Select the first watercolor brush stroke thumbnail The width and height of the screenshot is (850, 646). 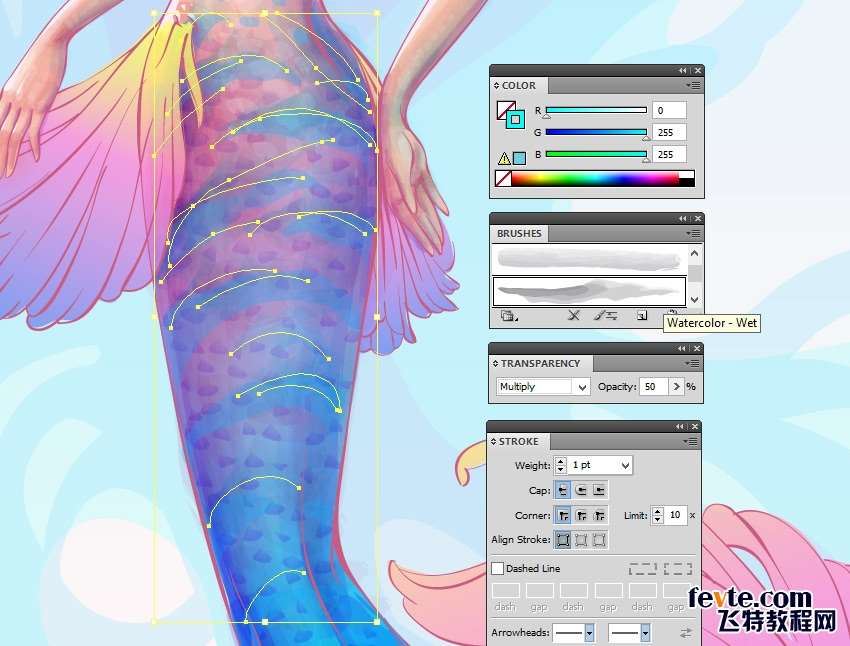[x=589, y=260]
